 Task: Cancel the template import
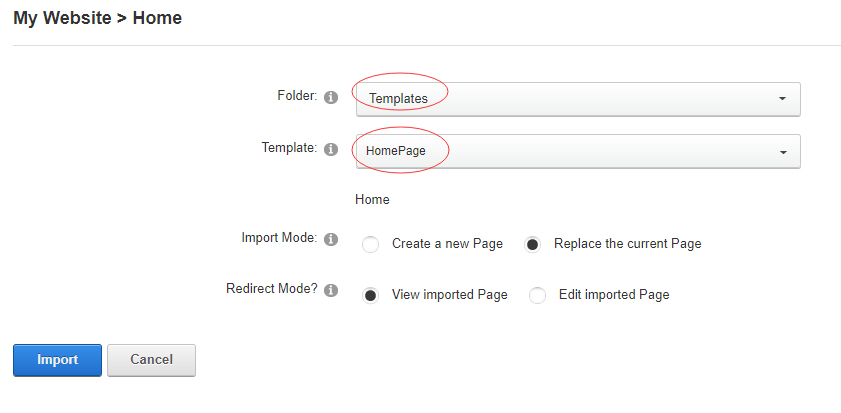151,360
